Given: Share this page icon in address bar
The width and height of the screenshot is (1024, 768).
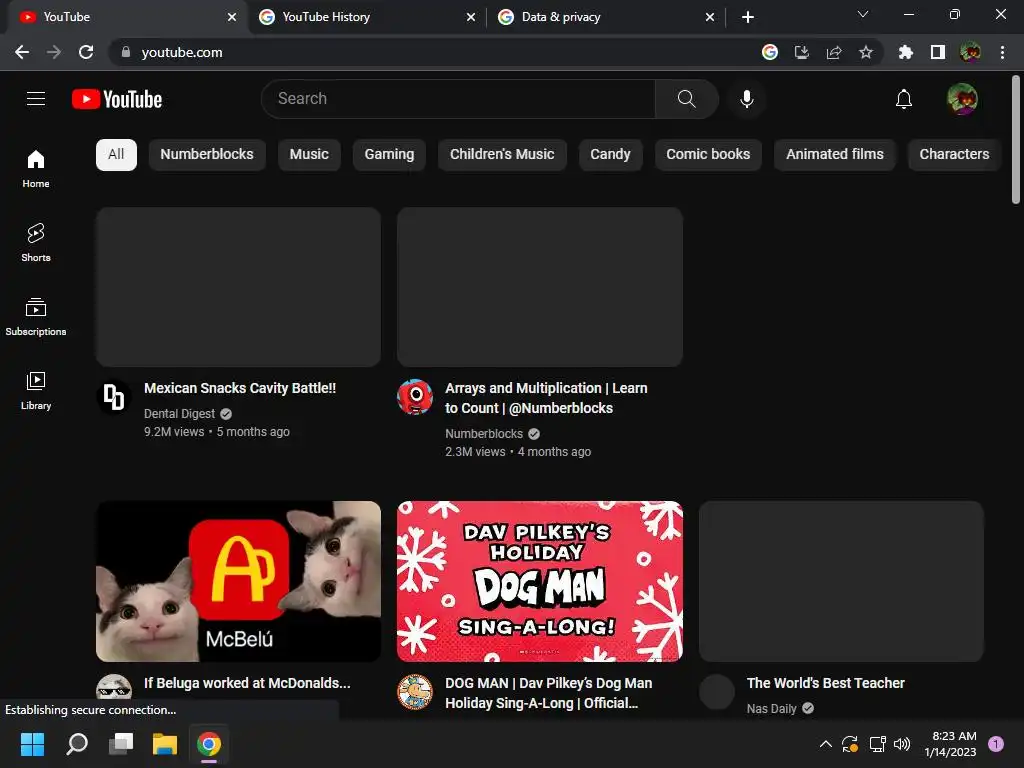Looking at the screenshot, I should click(x=834, y=52).
